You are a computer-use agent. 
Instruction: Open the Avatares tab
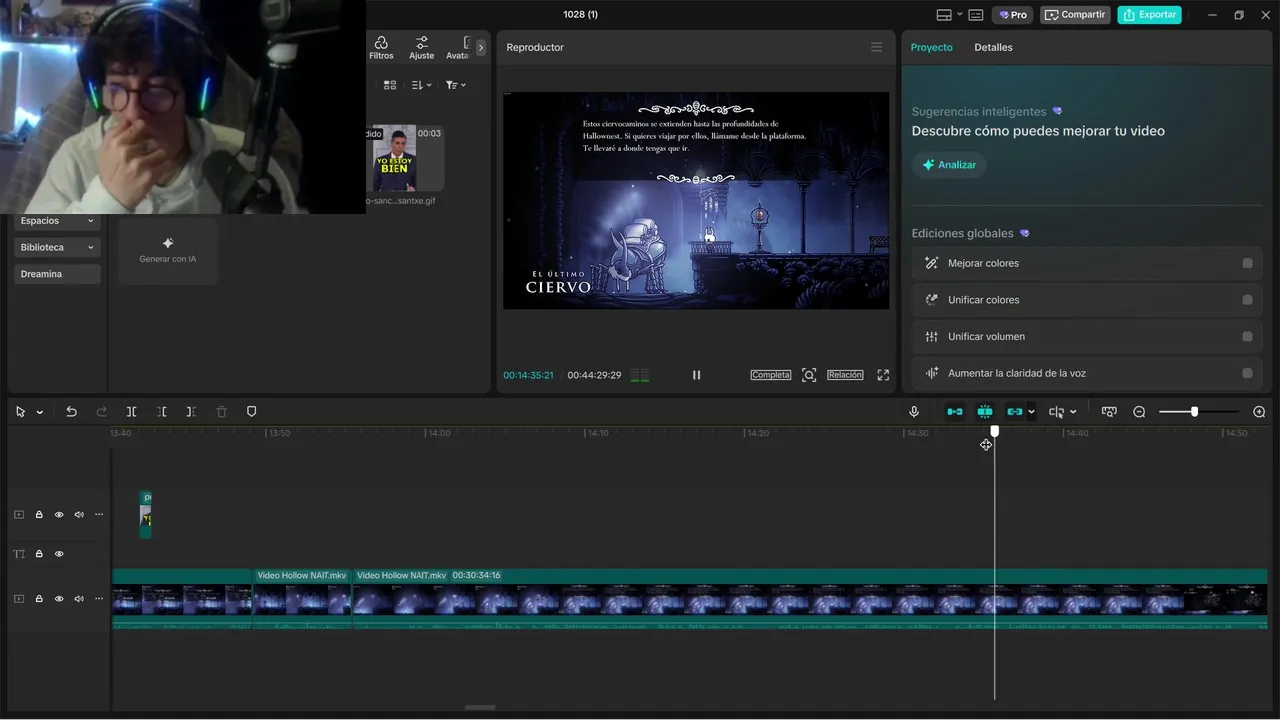[459, 47]
